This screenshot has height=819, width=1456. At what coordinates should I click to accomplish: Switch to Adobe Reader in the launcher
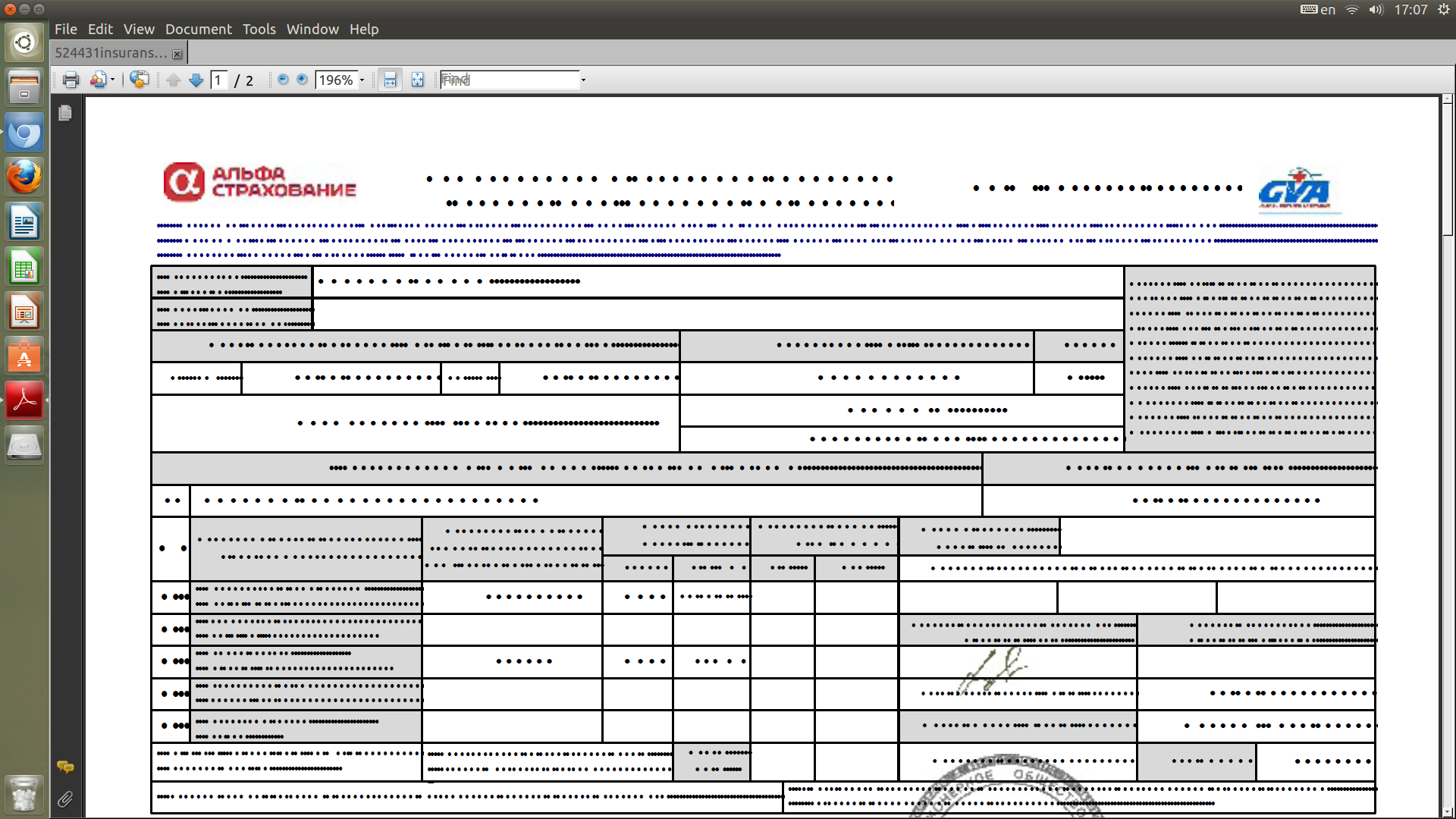pos(24,400)
